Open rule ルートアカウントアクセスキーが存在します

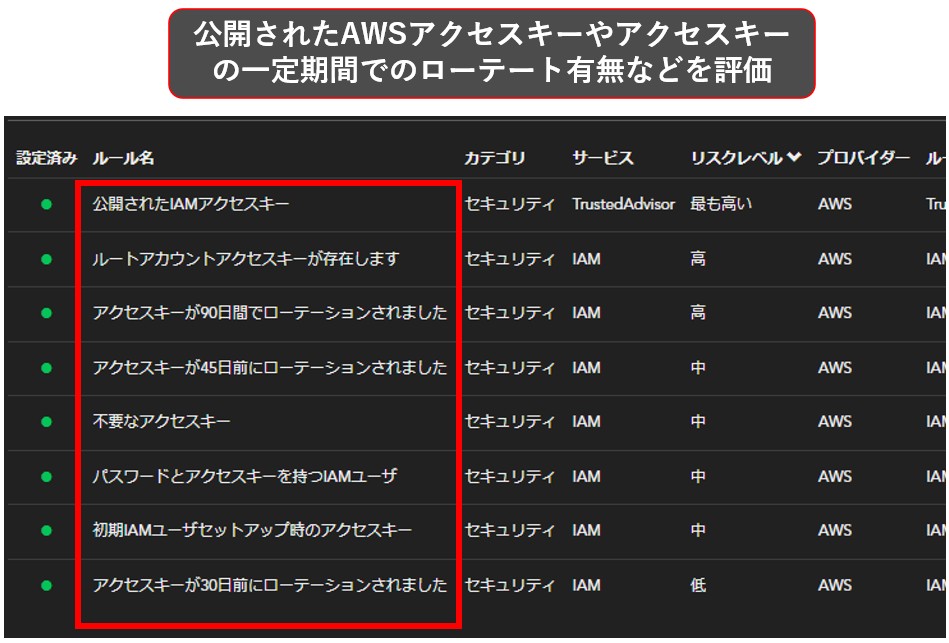pos(246,259)
